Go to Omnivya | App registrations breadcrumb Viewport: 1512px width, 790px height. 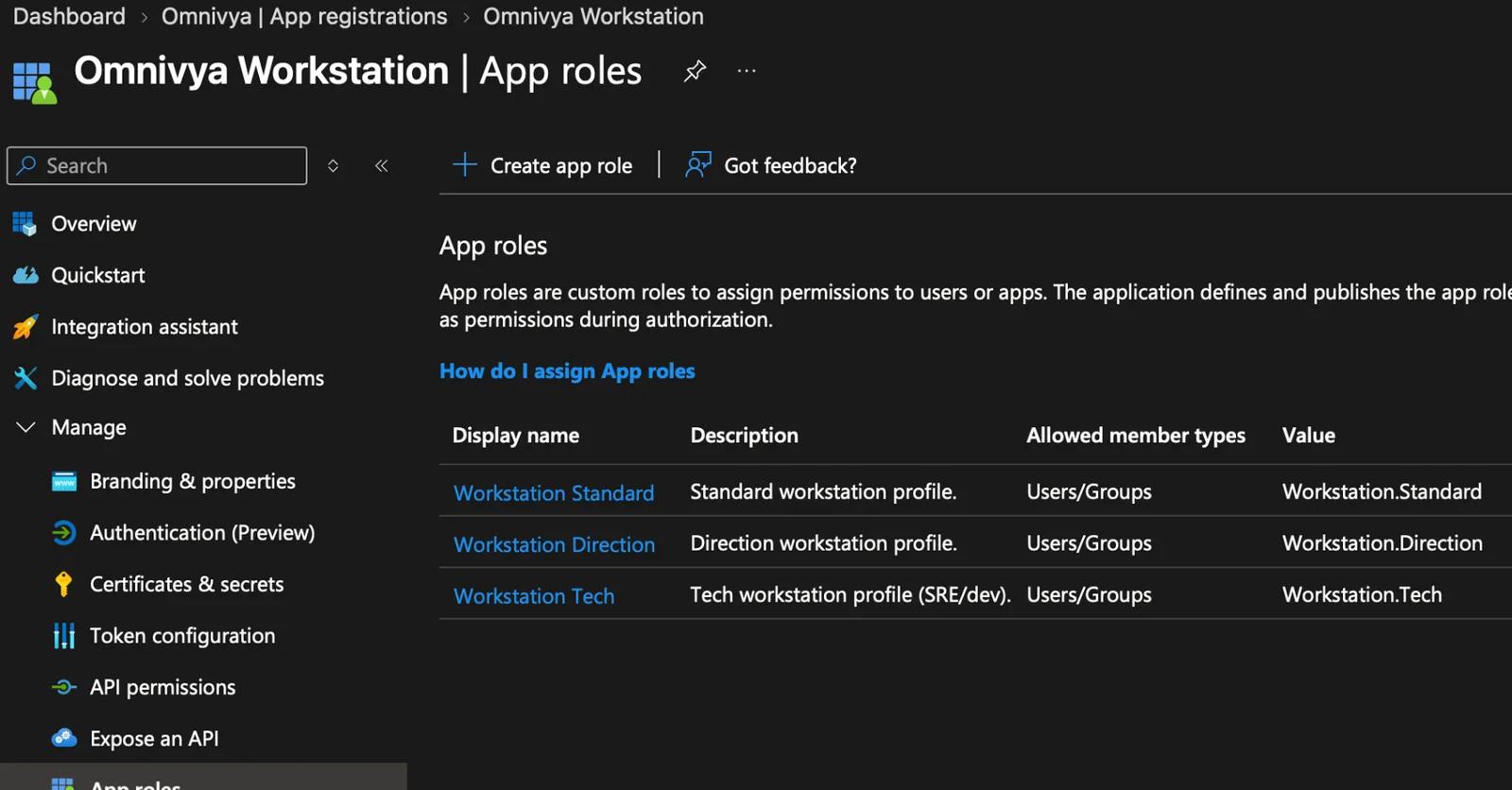(304, 16)
